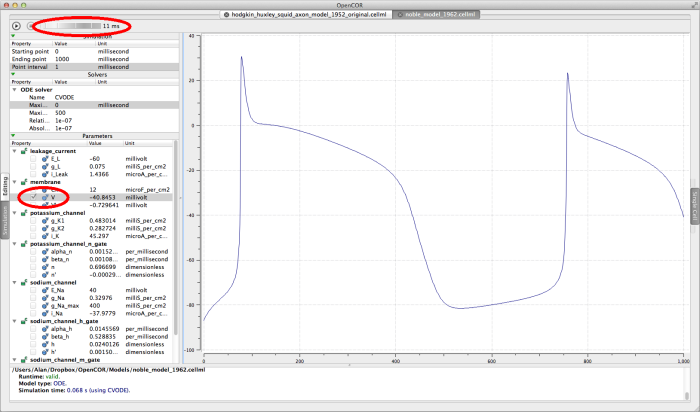Check the g_K1 parameter checkbox
The image size is (700, 412).
point(33,219)
